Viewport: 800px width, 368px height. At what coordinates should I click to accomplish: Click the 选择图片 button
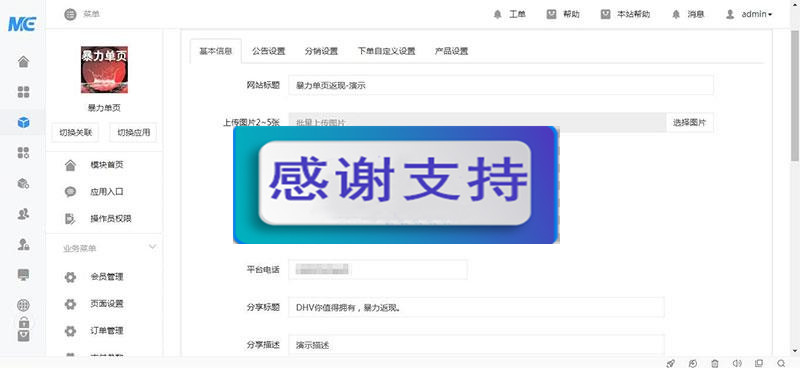click(689, 122)
